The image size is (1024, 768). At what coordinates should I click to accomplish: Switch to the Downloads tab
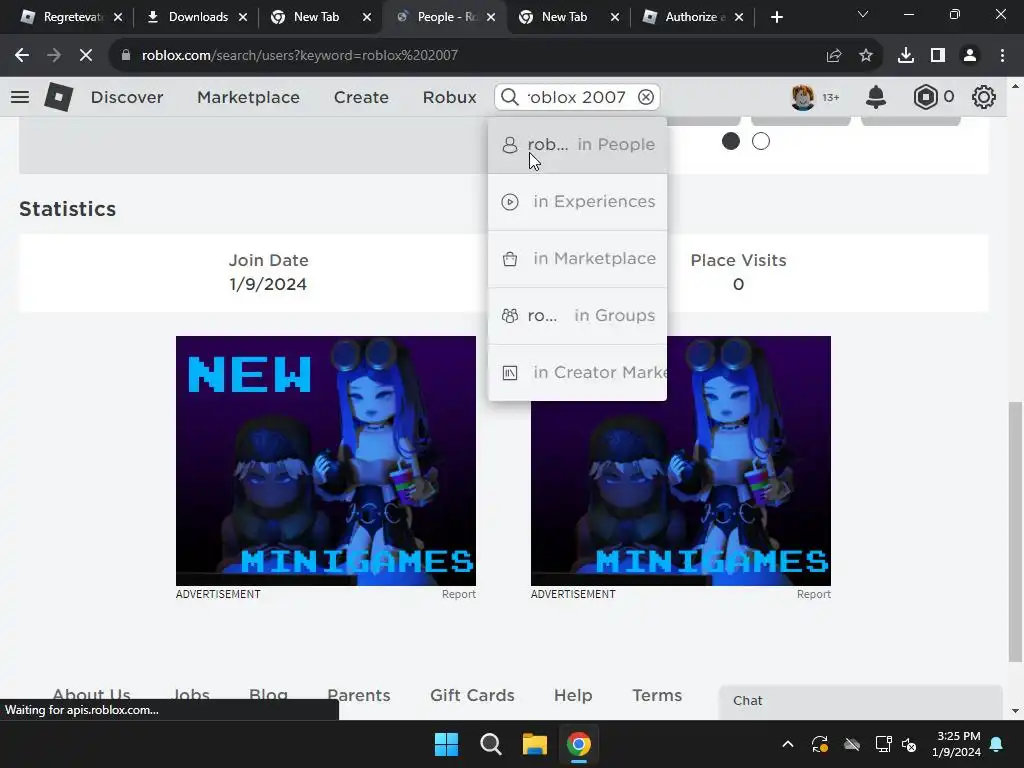[x=196, y=17]
